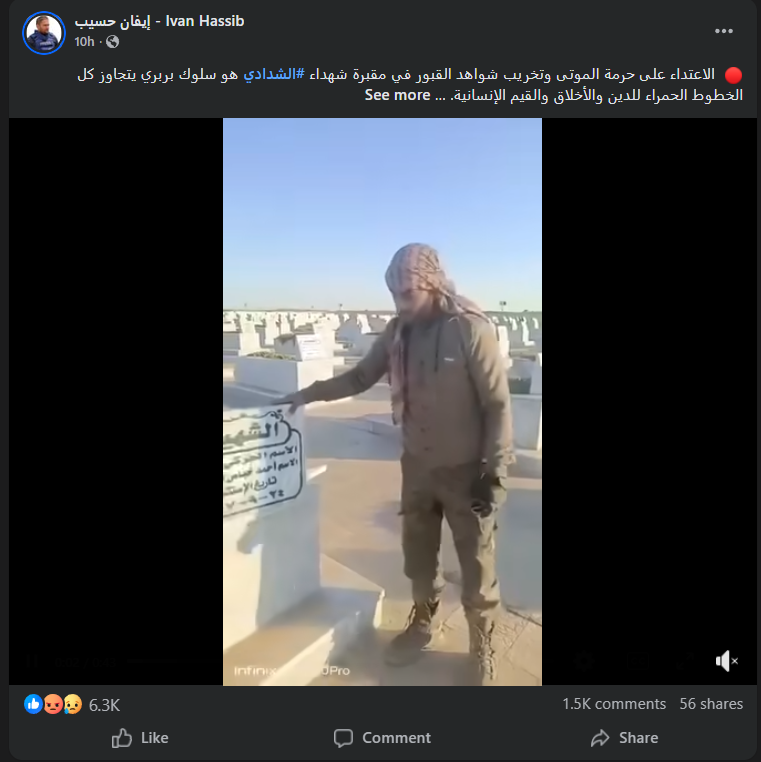Click the Arabic caption text of the post
Viewport: 761px width, 762px height.
coord(410,85)
